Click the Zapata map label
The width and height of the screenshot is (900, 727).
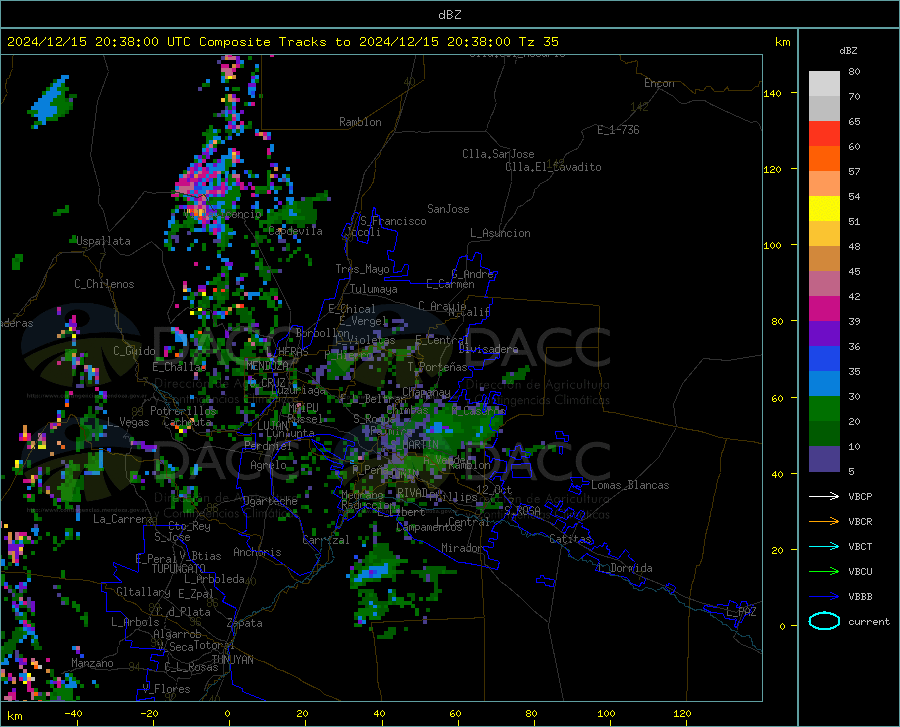point(245,623)
